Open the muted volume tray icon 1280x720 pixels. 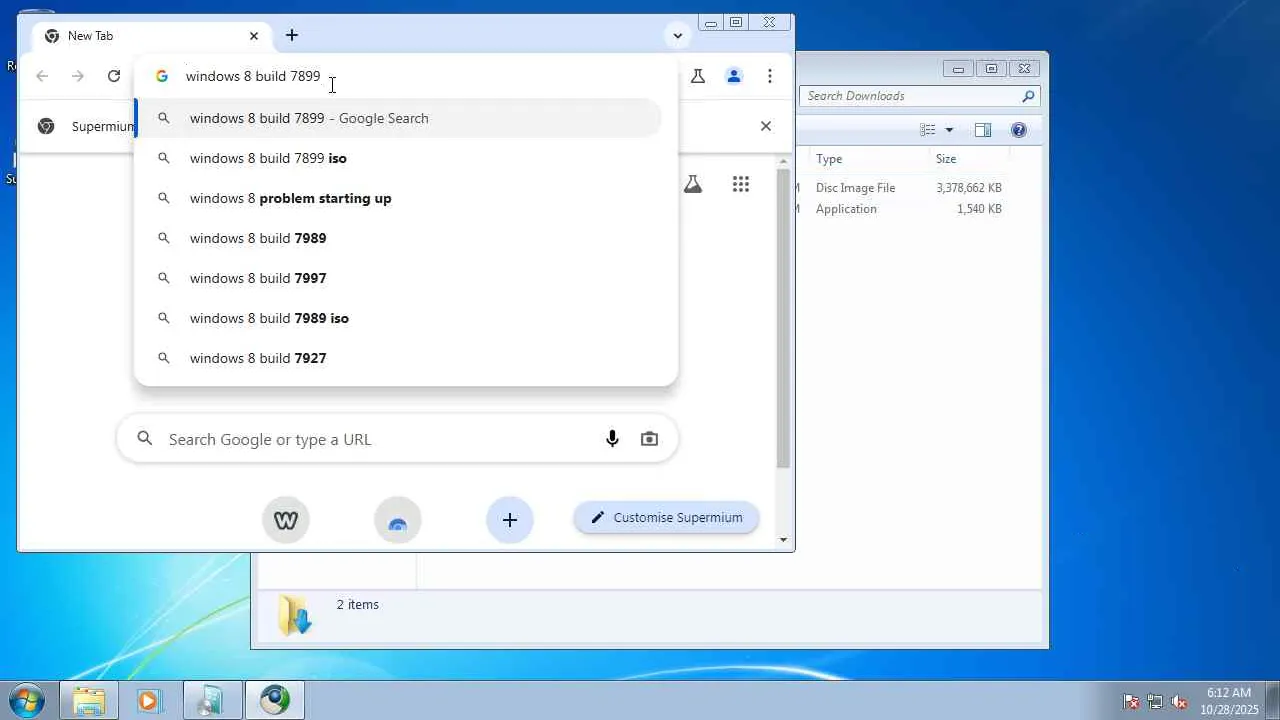pyautogui.click(x=1179, y=701)
